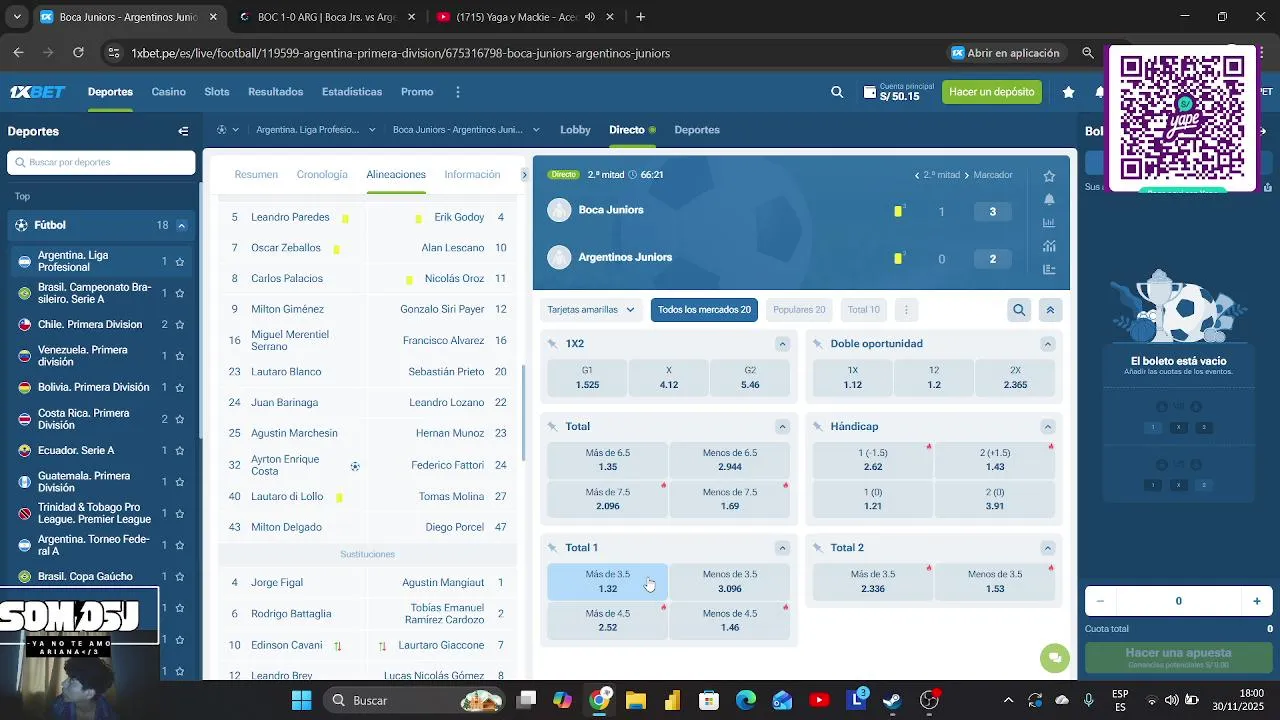This screenshot has height=720, width=1280.
Task: Open Microsoft Edge from taskbar
Action: tap(746, 700)
